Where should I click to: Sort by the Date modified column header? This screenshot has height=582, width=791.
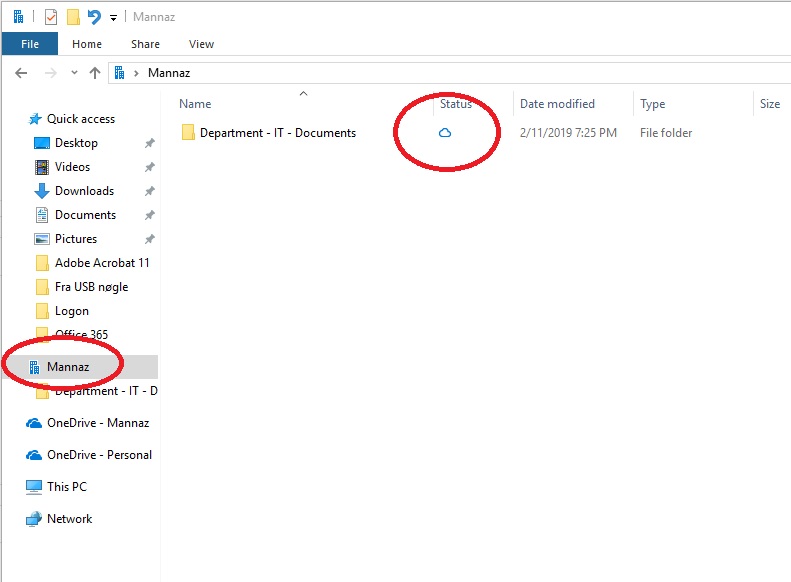tap(557, 104)
